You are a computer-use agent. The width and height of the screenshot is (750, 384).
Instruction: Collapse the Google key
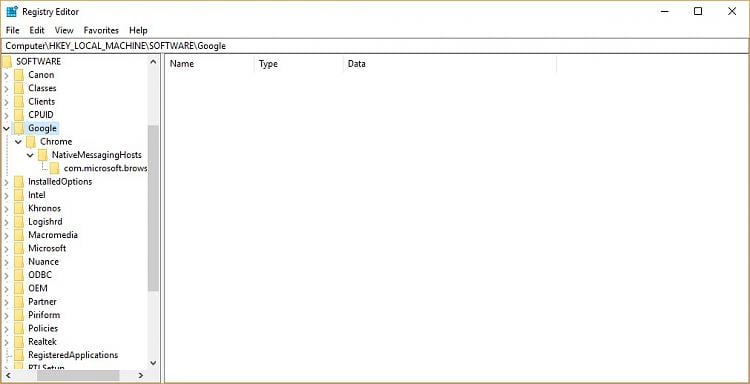click(6, 128)
